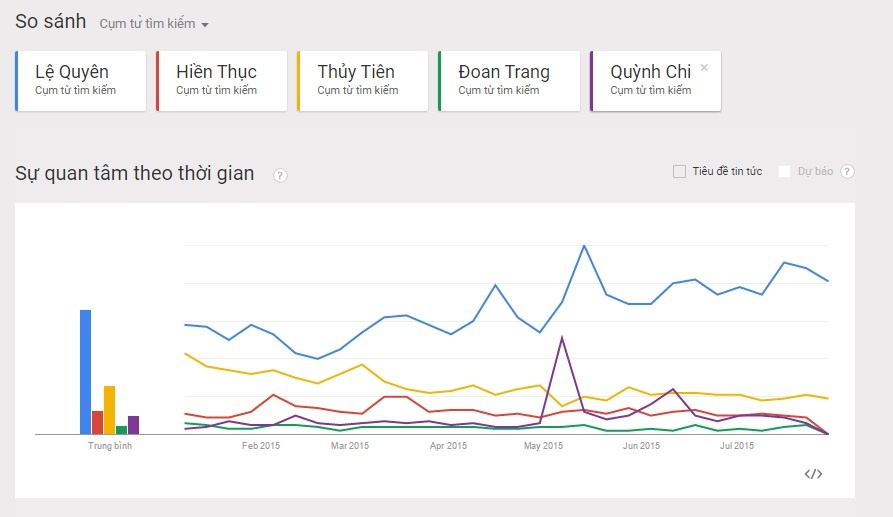
Task: Click the purple peak in May 2015
Action: (562, 338)
